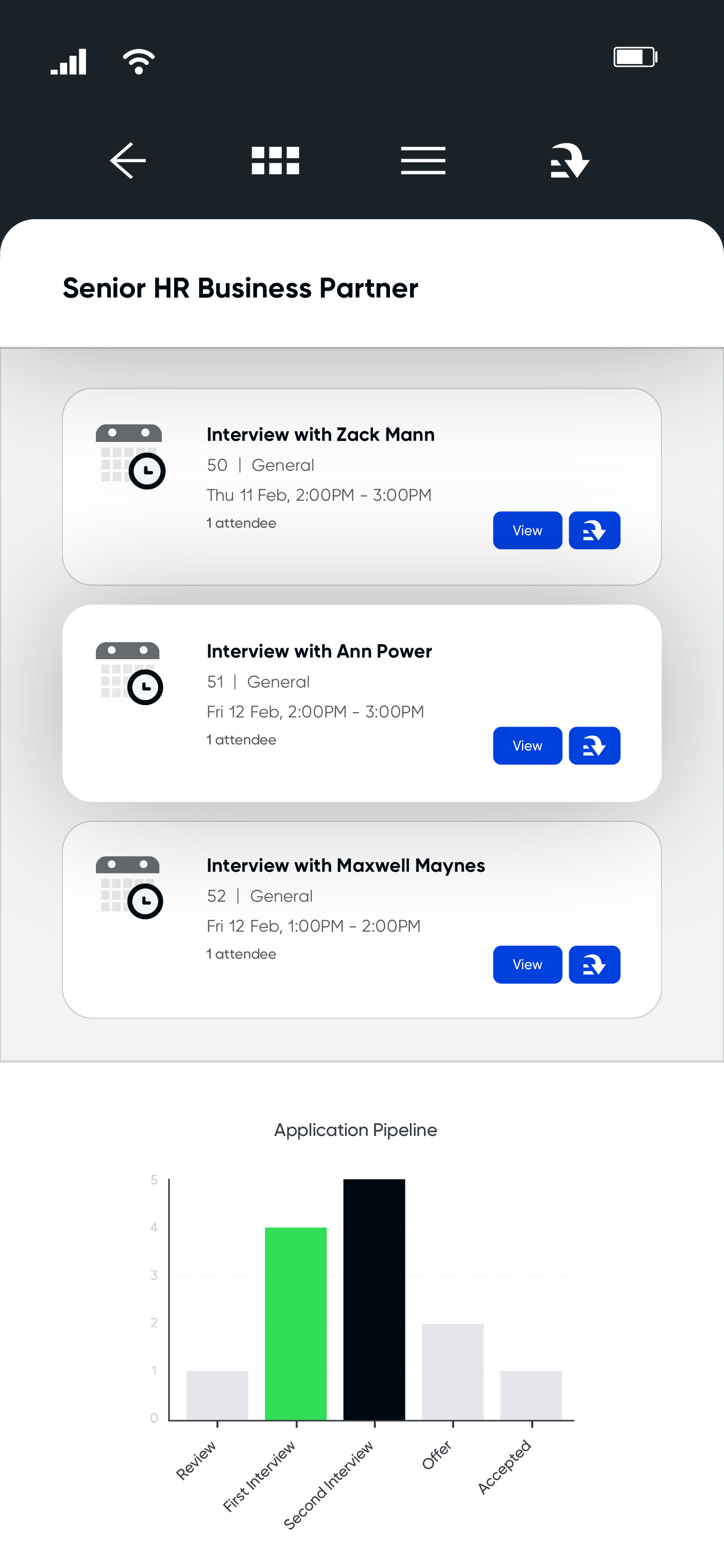Select the green First Interview bar
This screenshot has height=1568, width=724.
click(296, 1323)
